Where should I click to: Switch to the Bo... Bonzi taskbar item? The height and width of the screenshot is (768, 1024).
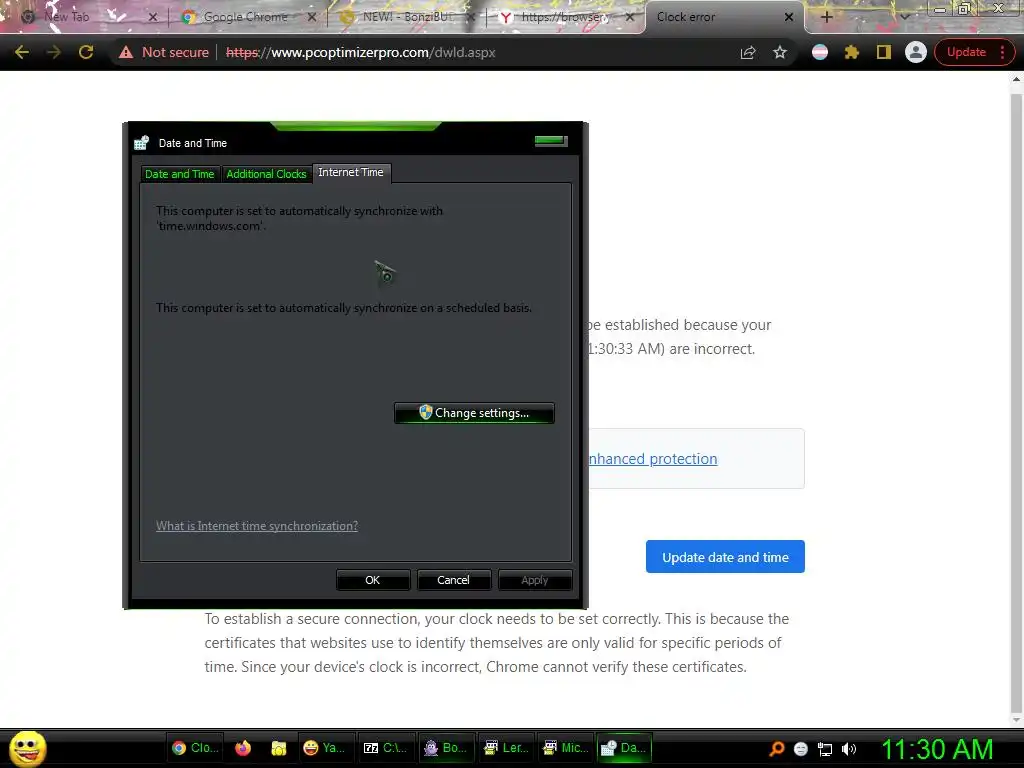[x=445, y=748]
